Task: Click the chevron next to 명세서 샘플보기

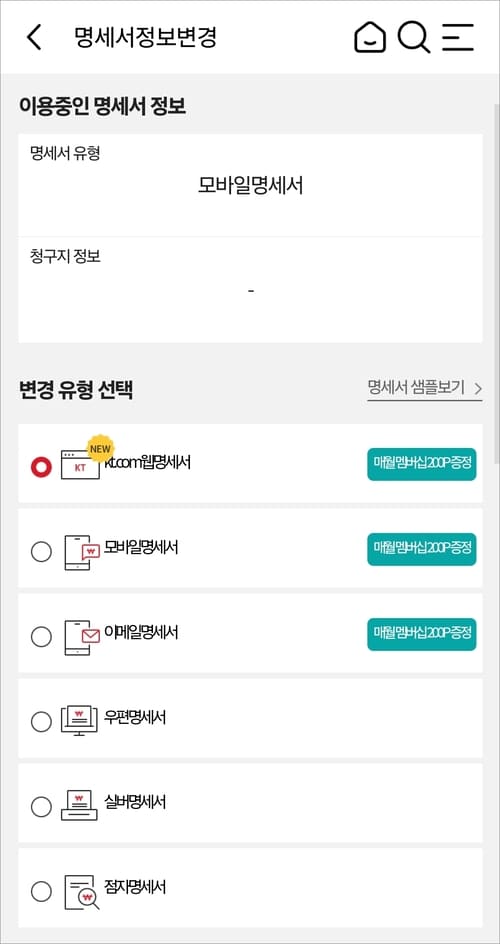Action: tap(478, 389)
